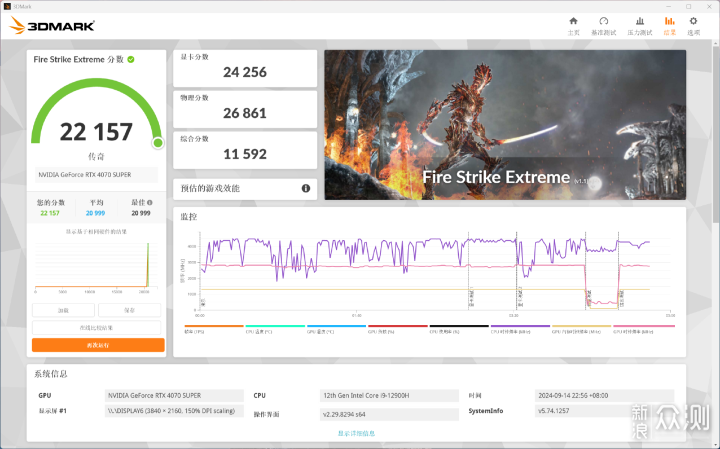Click GPU field in 系统信息
720x449 pixels.
174,396
